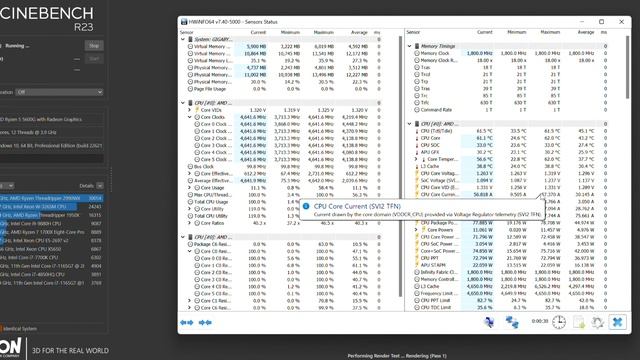
Task: Expand the Core Effective clocks row
Action: pos(189,173)
